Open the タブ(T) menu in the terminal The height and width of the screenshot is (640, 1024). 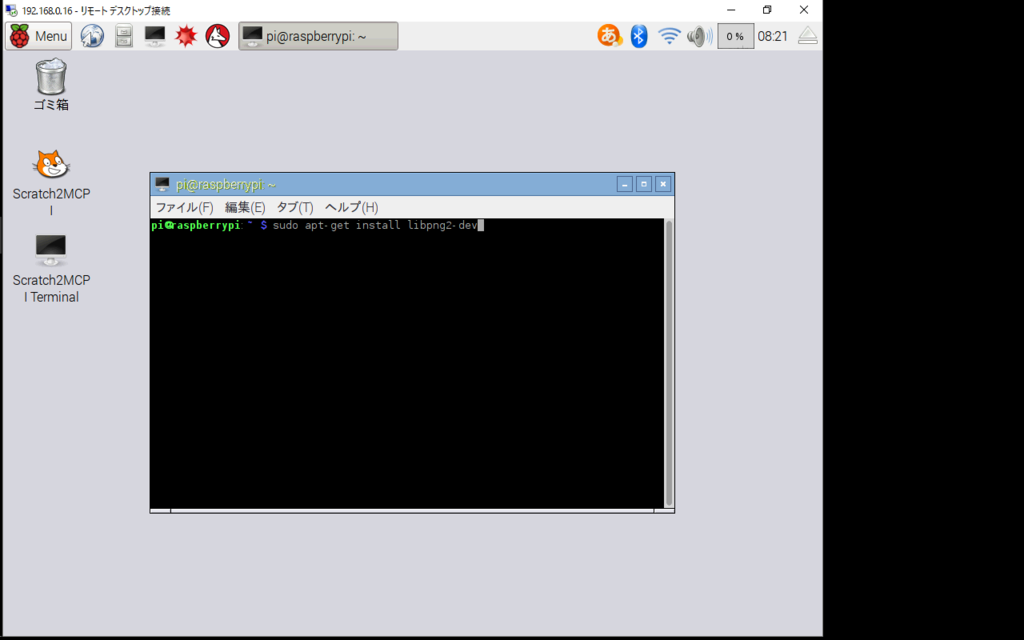tap(295, 208)
